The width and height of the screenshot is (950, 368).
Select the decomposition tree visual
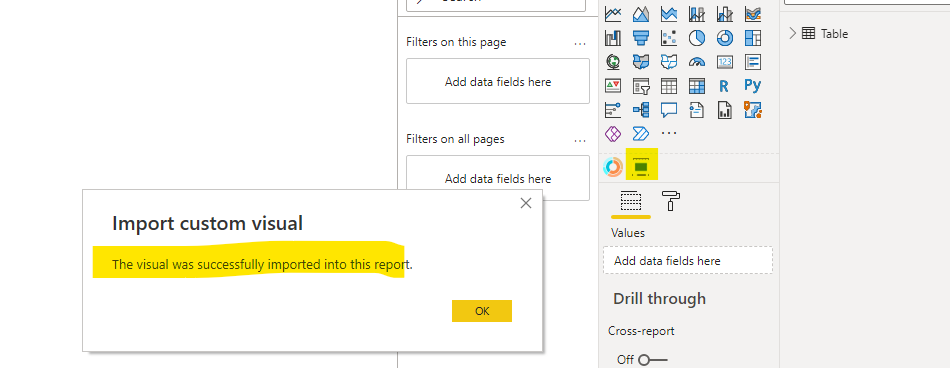pos(640,110)
